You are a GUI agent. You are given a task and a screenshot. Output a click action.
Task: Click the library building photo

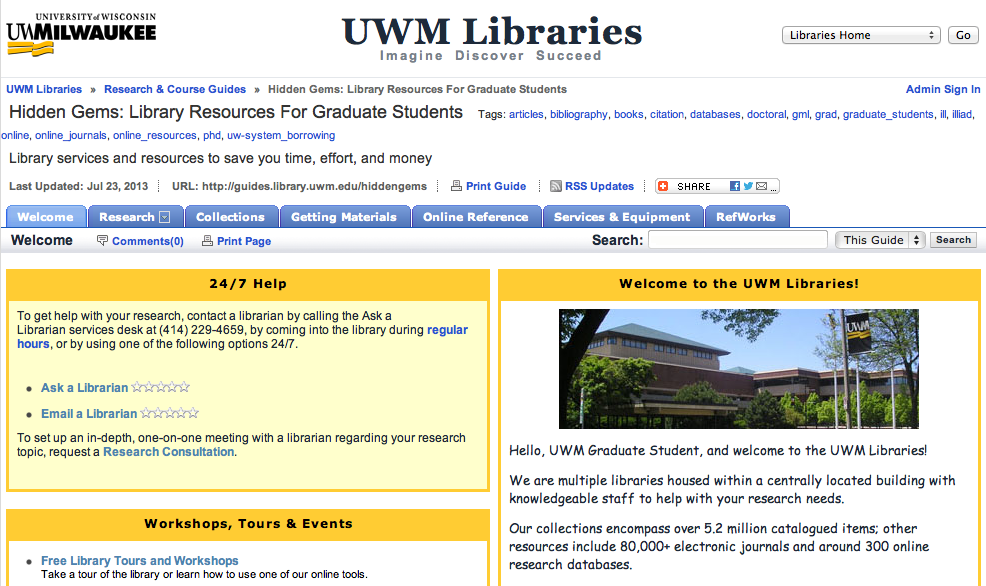pos(739,368)
